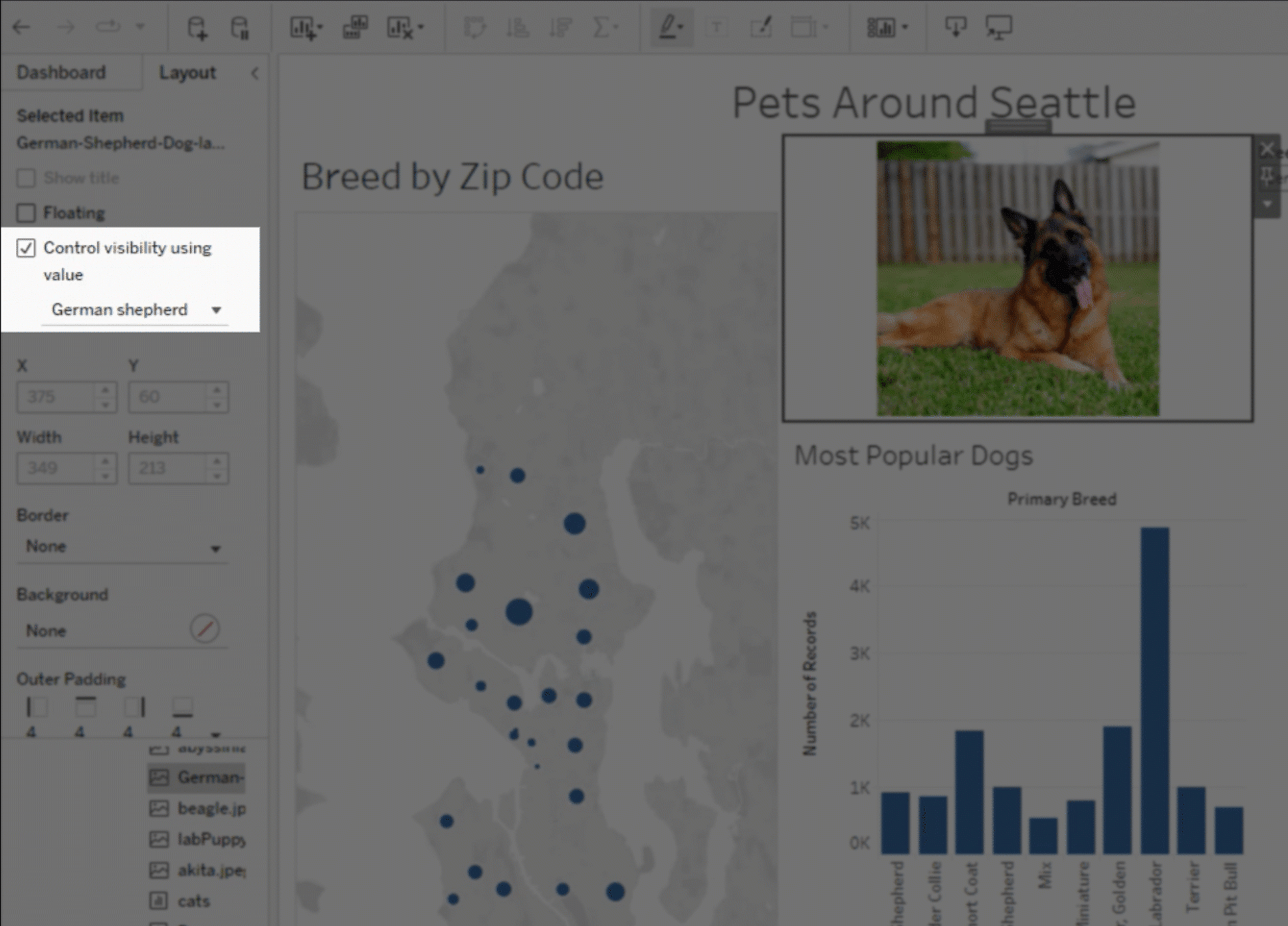This screenshot has height=926, width=1288.
Task: Click the Undo arrow in the toolbar
Action: point(22,27)
